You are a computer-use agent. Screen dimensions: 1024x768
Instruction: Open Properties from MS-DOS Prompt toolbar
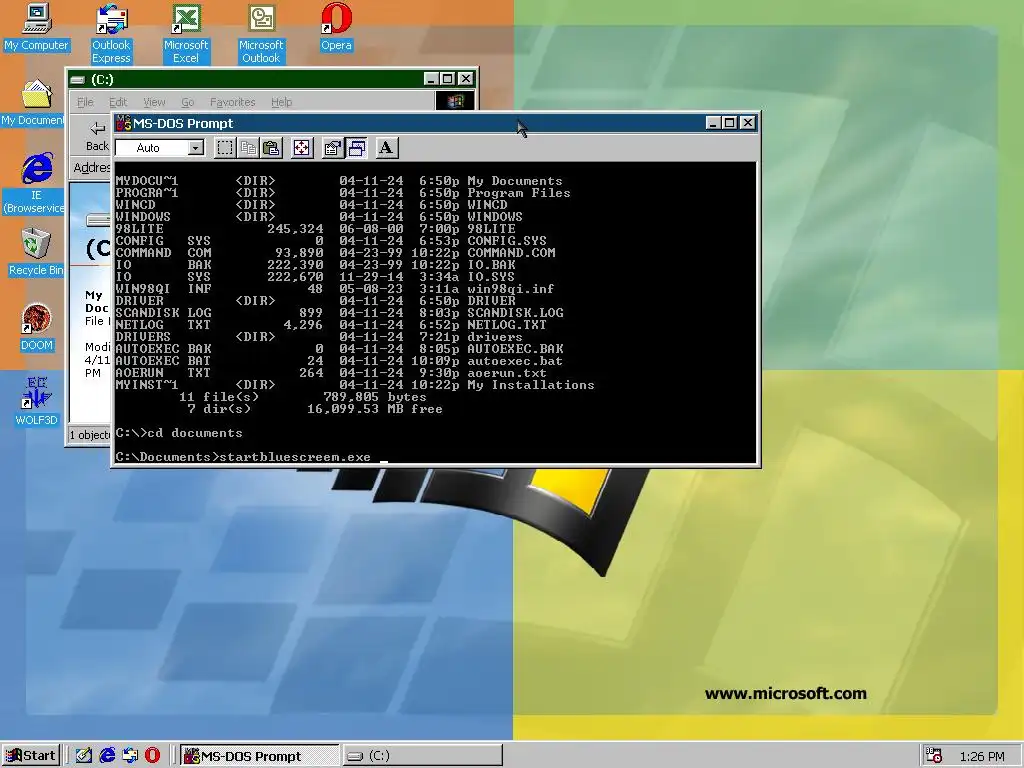pyautogui.click(x=332, y=148)
